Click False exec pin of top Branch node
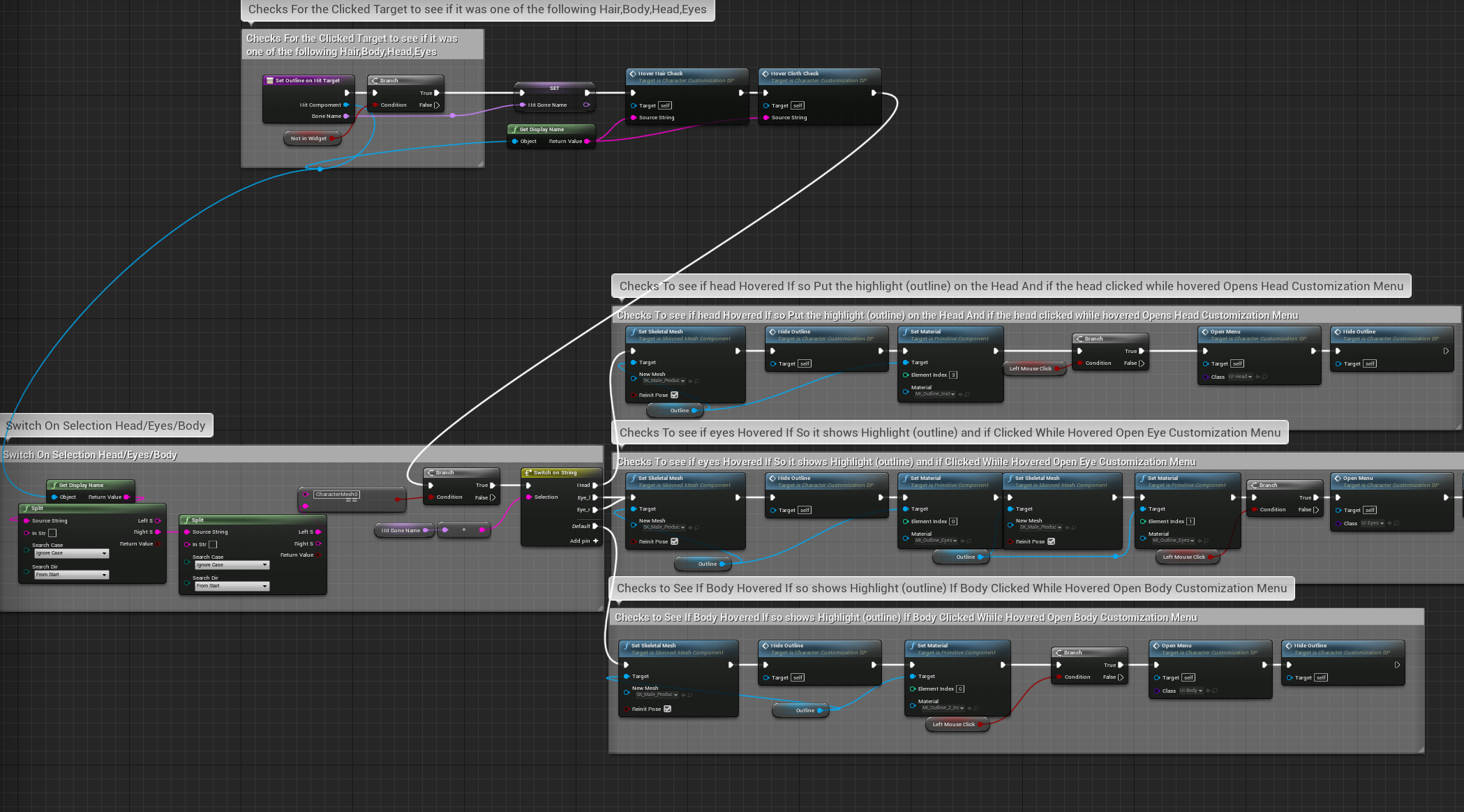Screen dimensions: 1464x812 coord(437,105)
